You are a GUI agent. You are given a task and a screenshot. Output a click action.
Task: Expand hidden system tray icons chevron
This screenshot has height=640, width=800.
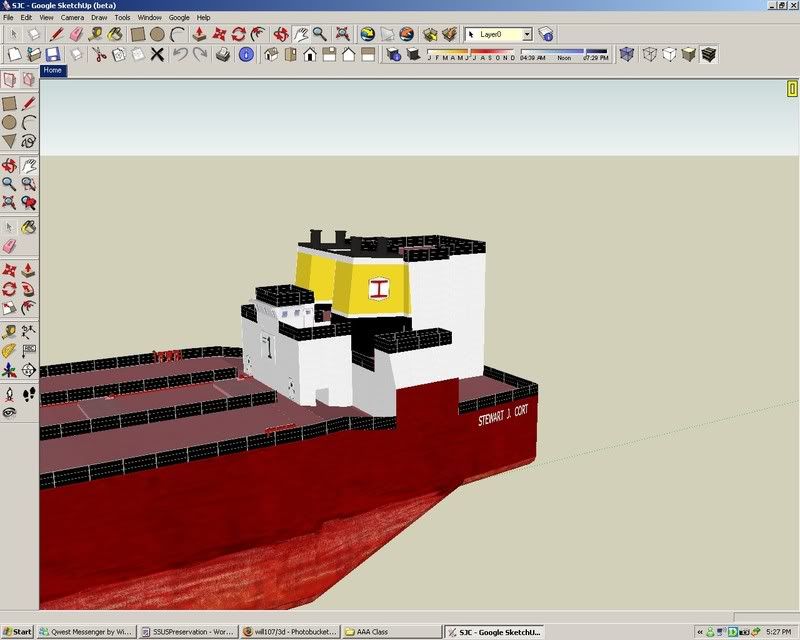click(x=700, y=632)
